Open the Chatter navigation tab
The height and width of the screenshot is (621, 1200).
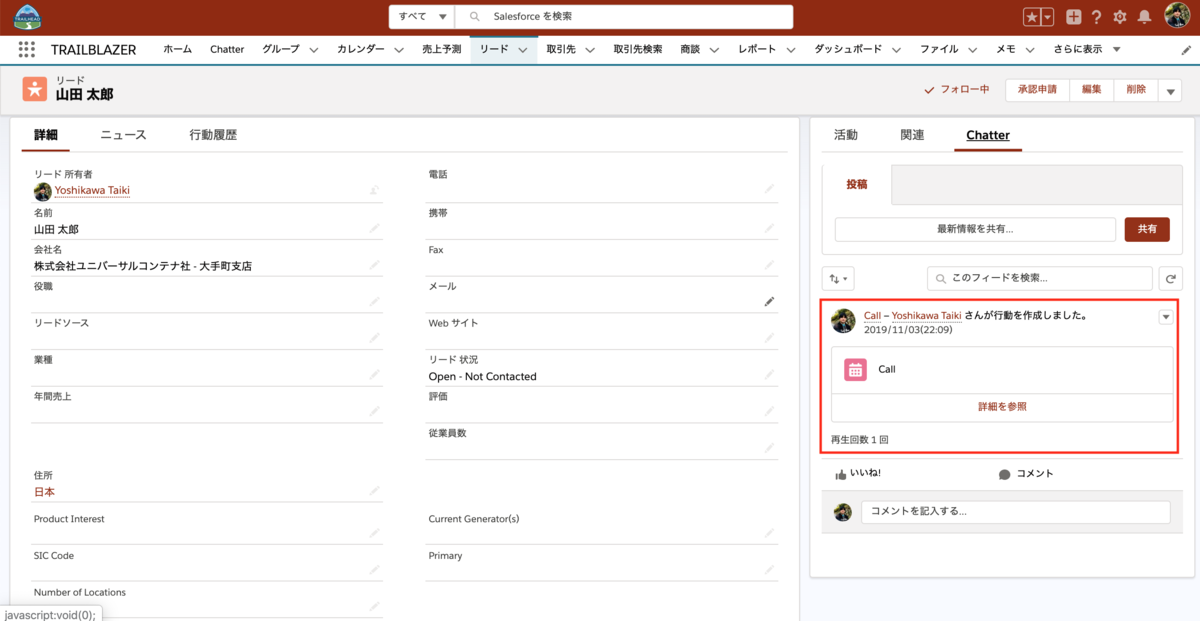click(227, 49)
